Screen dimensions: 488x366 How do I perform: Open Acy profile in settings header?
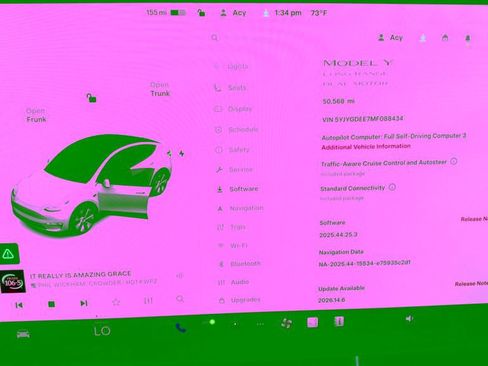click(390, 38)
